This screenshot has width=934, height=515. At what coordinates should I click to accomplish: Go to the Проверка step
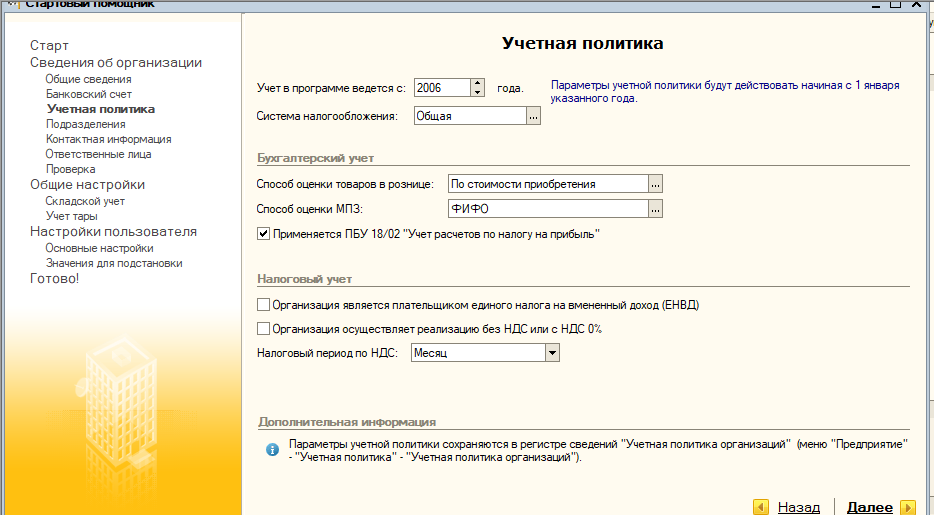70,169
